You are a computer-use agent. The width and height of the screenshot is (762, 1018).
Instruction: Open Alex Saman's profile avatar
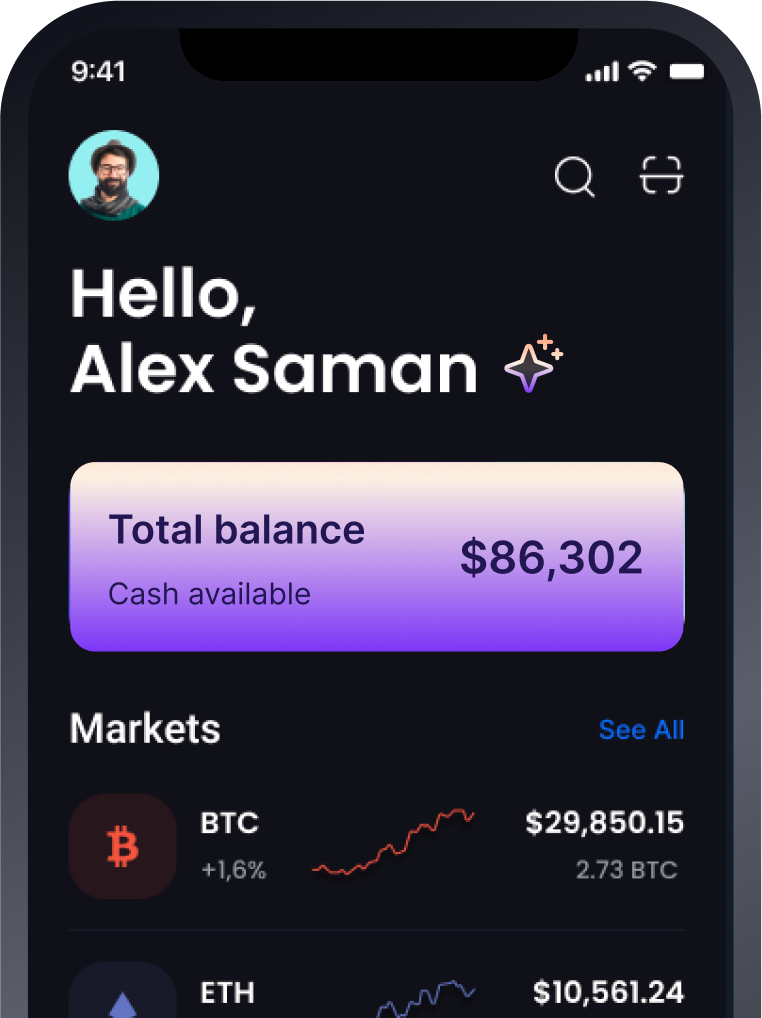114,176
